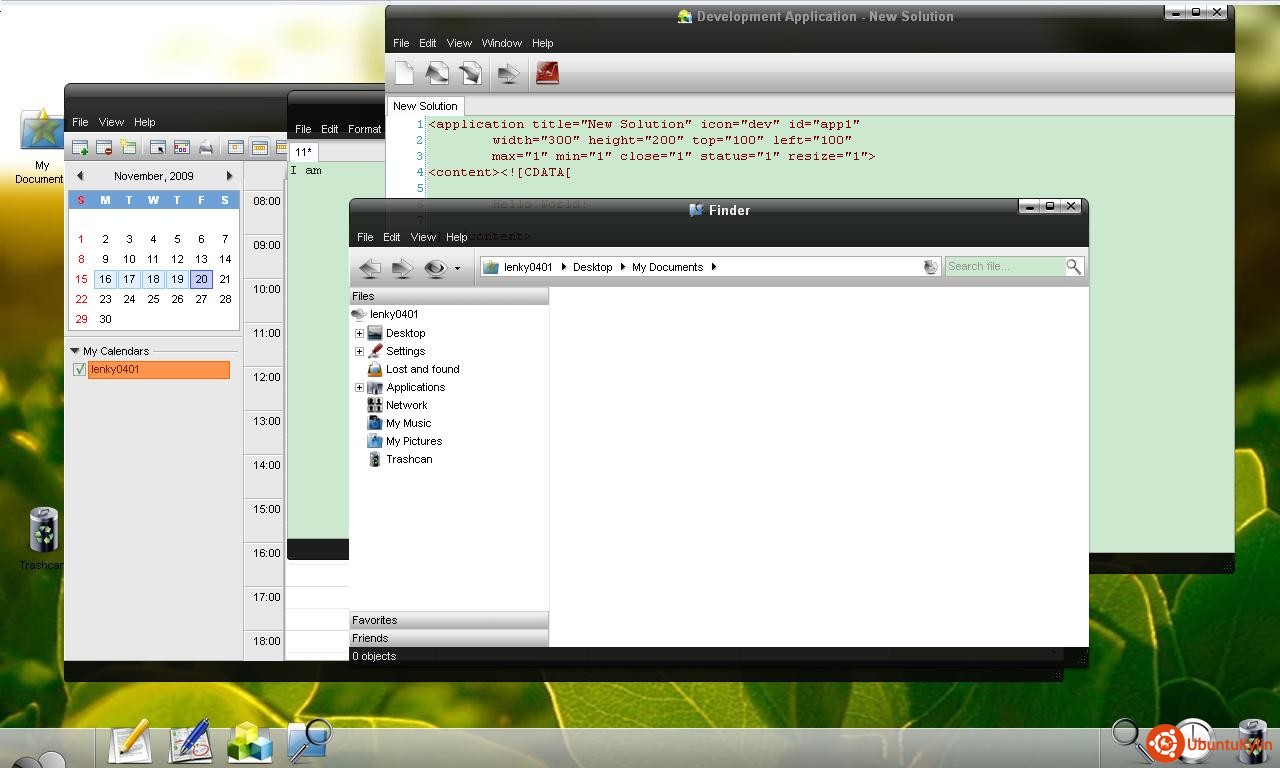Click the magnifier icon beside Search file field
The width and height of the screenshot is (1280, 768).
coord(1073,267)
